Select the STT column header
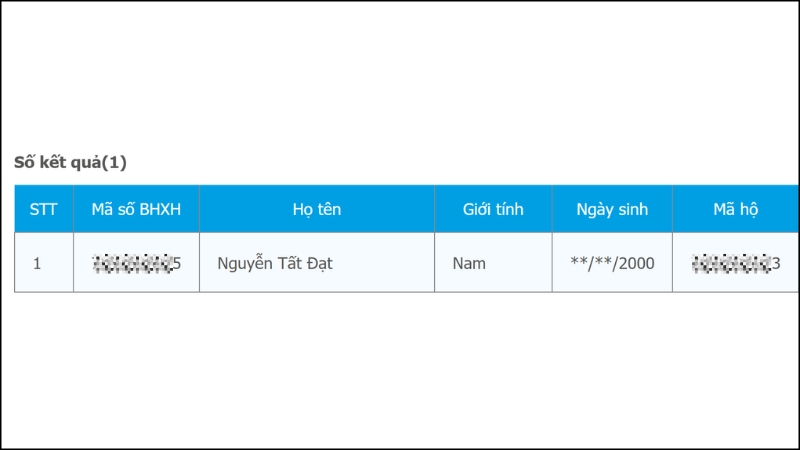This screenshot has width=800, height=450. pos(44,209)
